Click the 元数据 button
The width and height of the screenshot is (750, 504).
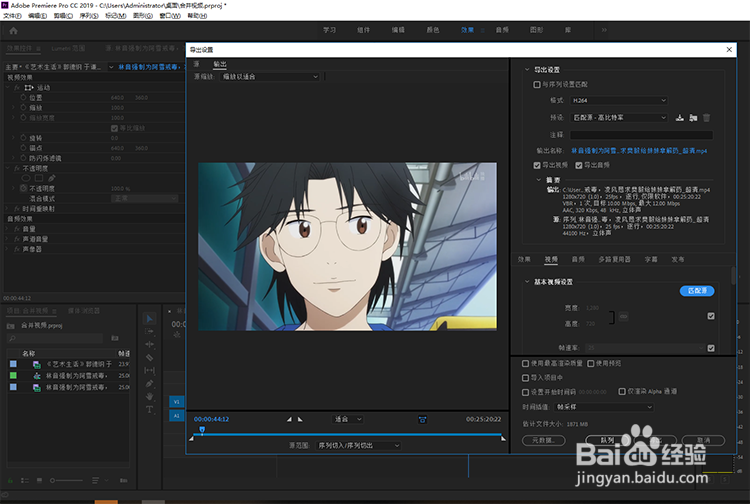(x=543, y=440)
